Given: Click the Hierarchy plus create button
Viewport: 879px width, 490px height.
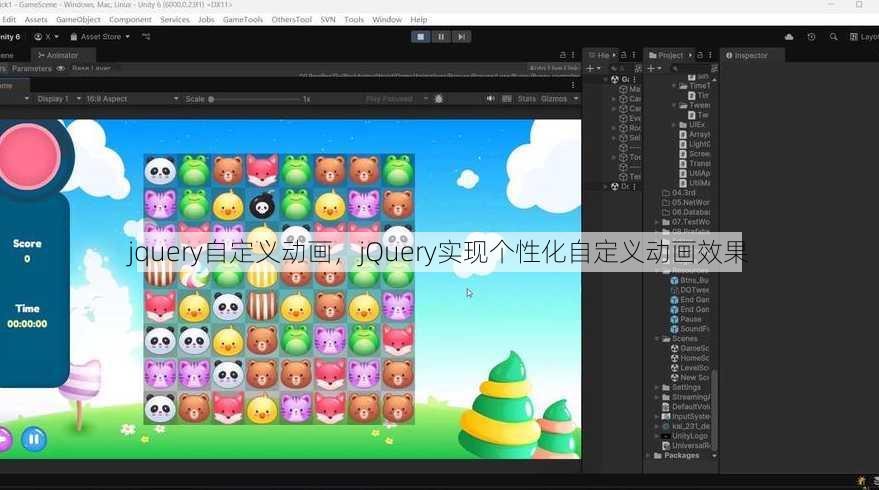Looking at the screenshot, I should pos(593,68).
